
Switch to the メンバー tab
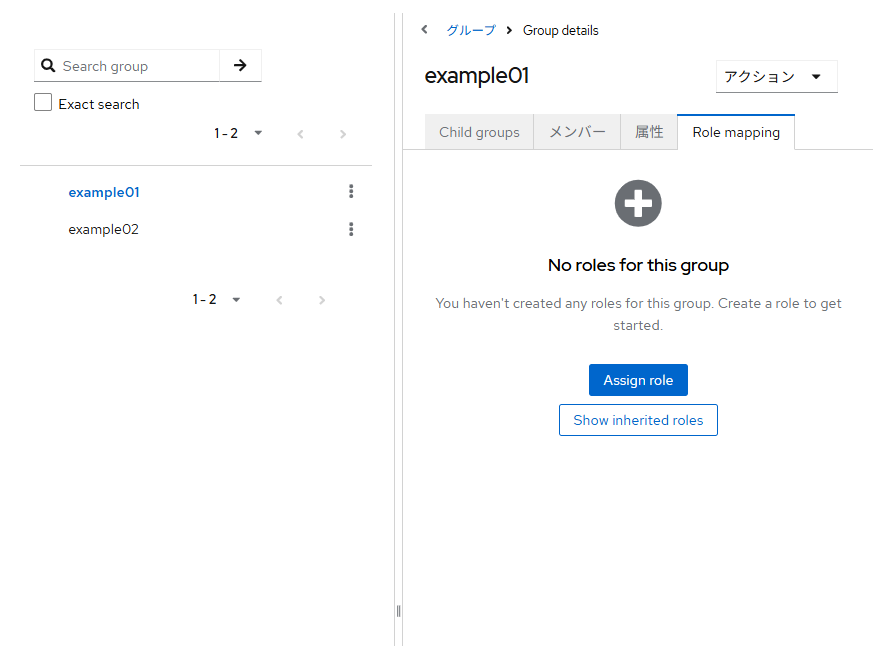[577, 132]
